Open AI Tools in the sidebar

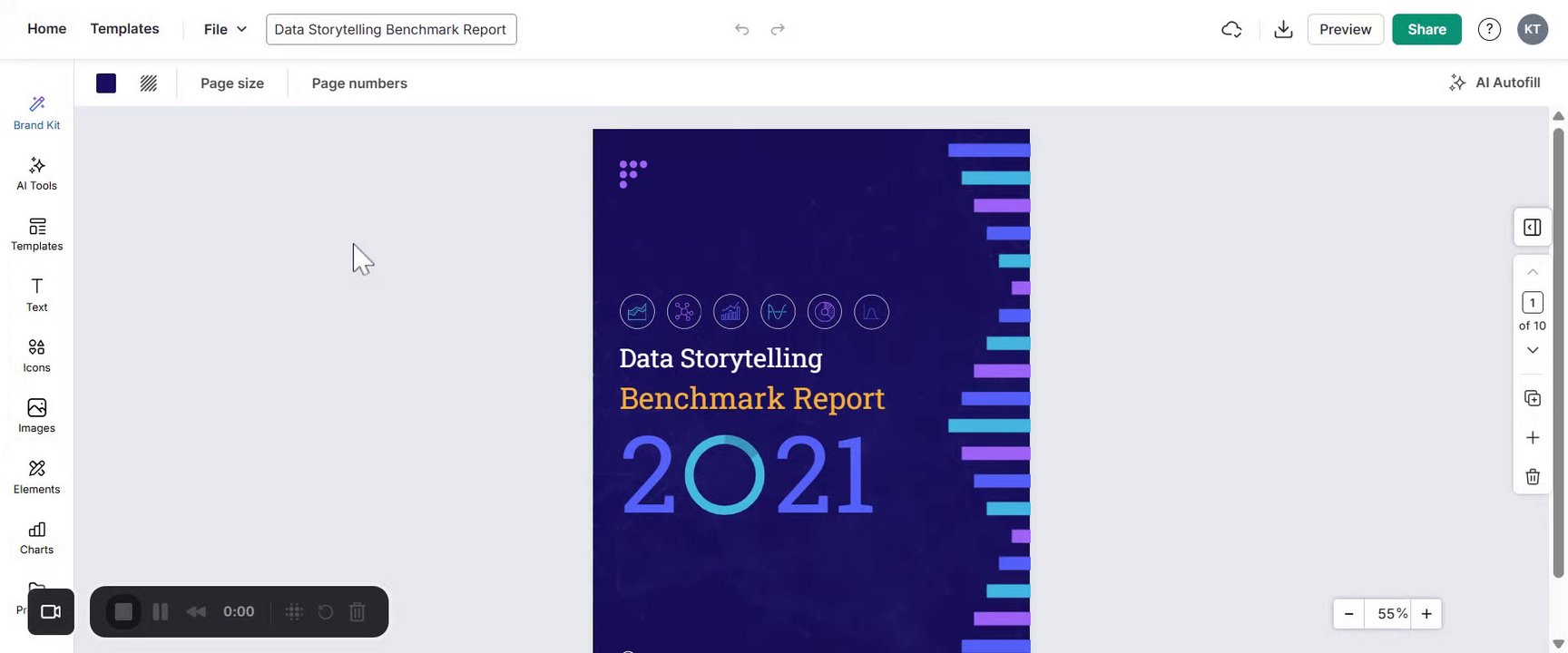36,173
